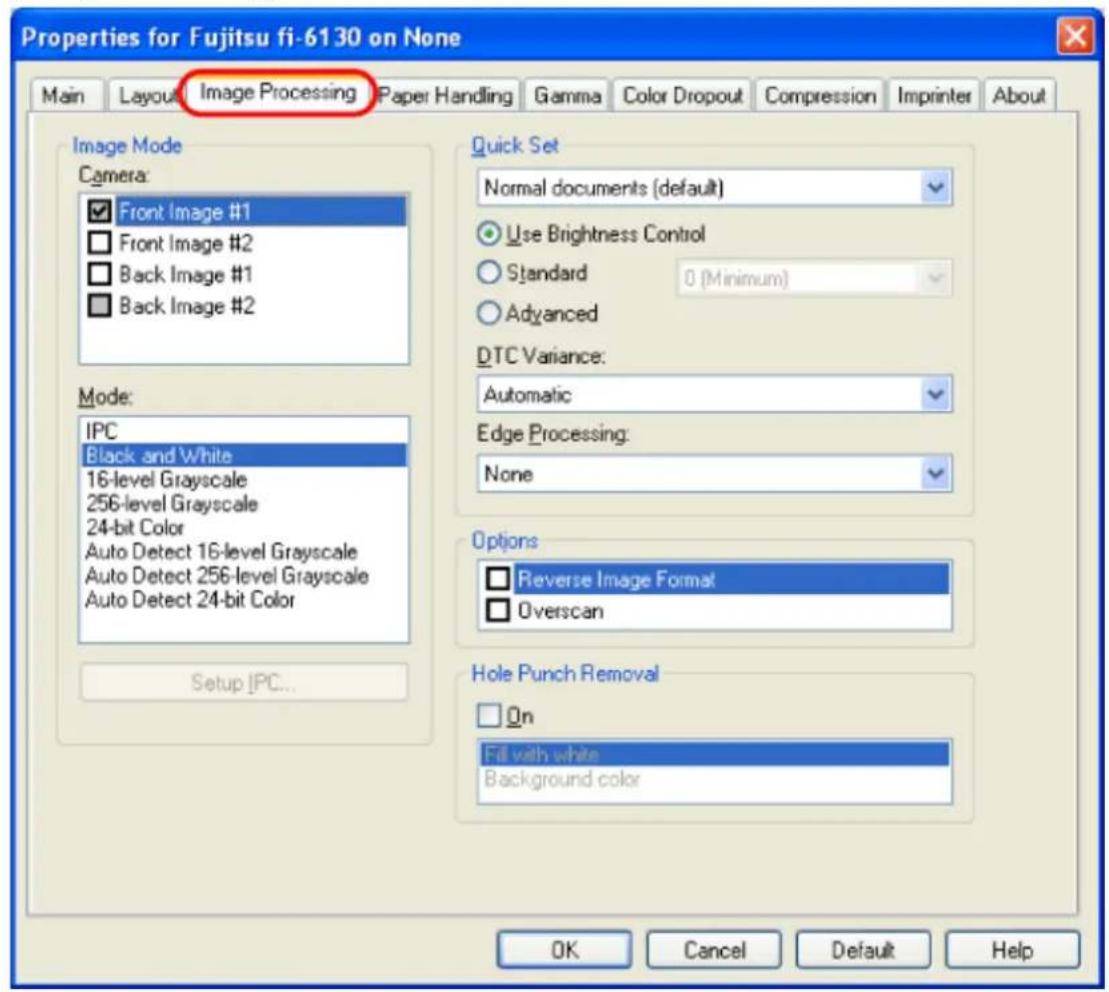Open the Color Dropout tab

(682, 95)
